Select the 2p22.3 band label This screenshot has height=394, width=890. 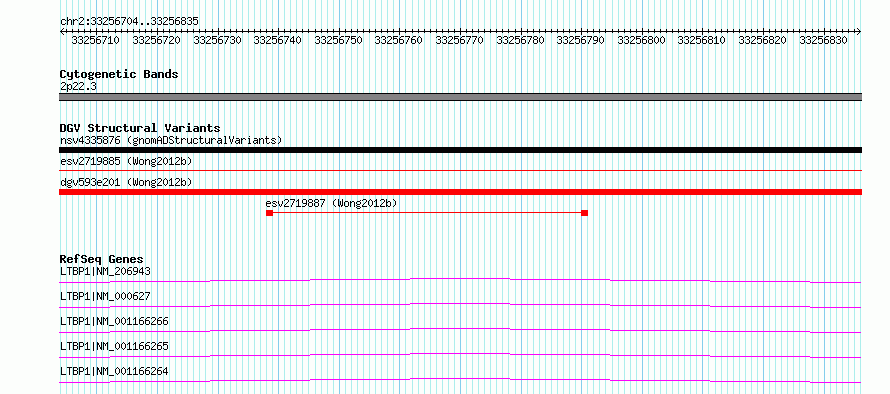(x=78, y=86)
